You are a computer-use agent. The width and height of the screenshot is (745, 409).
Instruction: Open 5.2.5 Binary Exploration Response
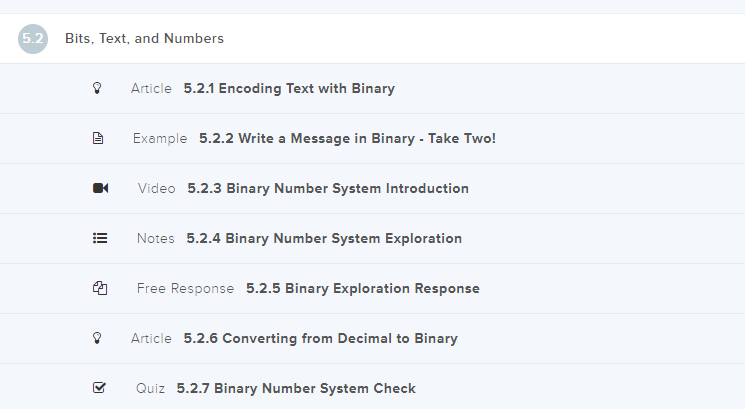click(x=363, y=288)
